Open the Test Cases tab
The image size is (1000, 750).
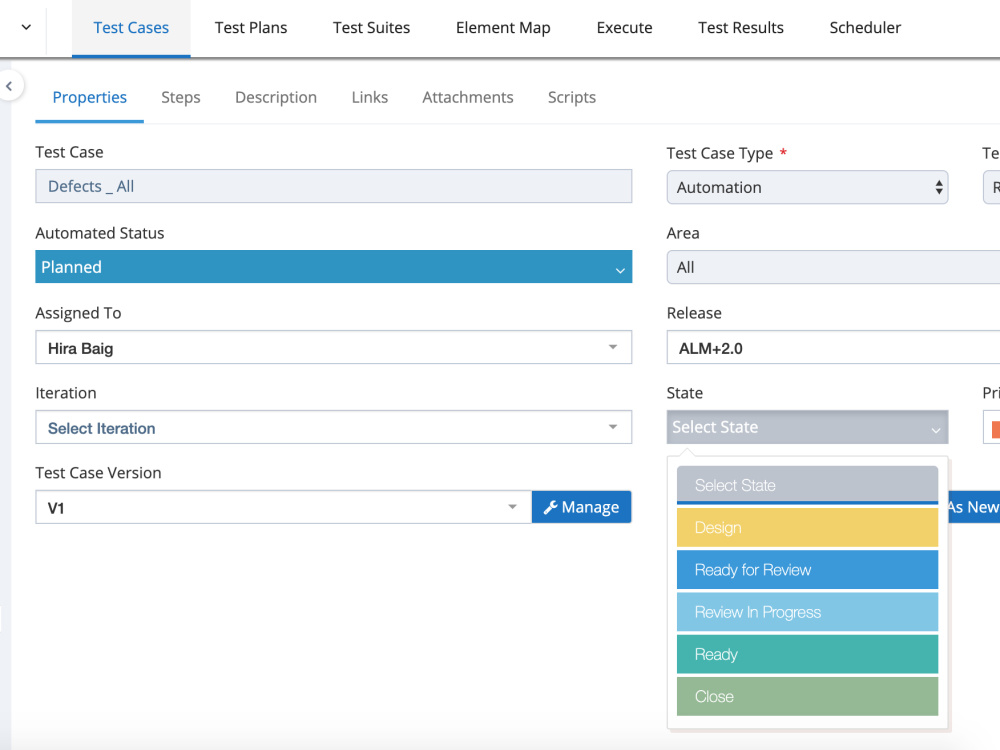131,28
